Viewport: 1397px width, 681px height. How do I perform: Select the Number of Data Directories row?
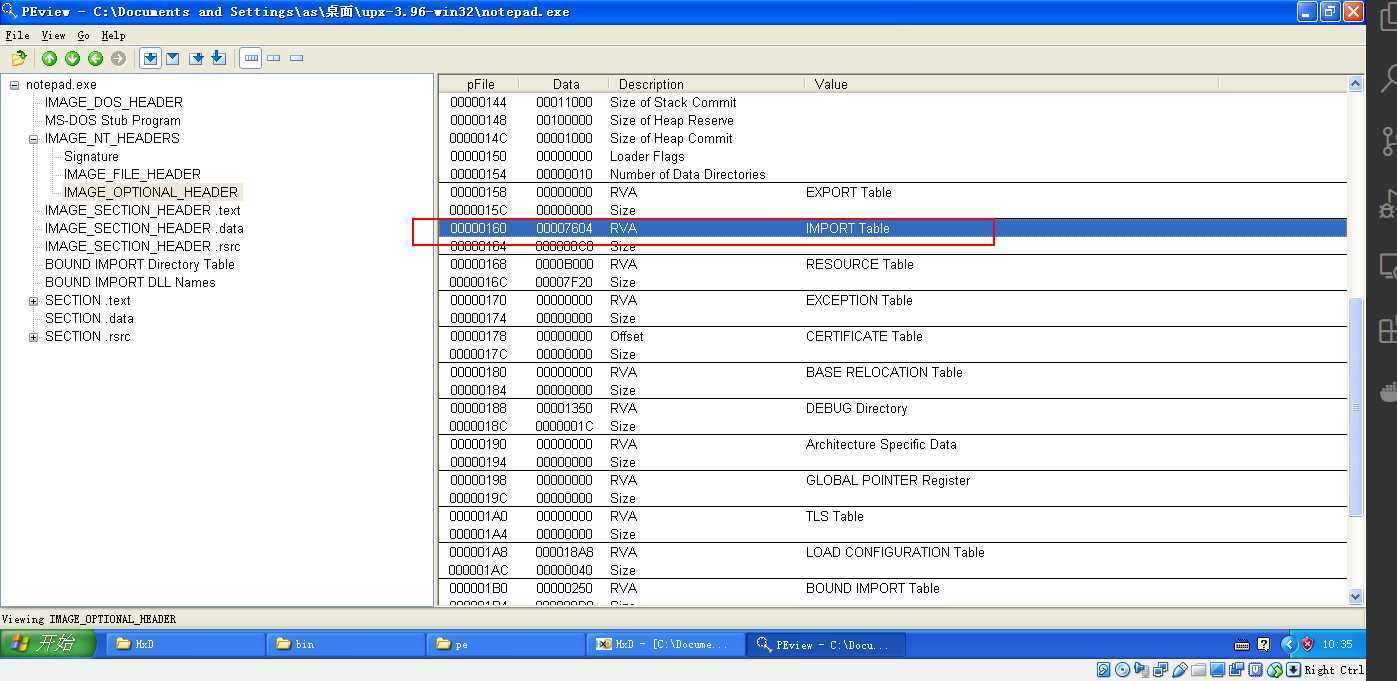893,174
